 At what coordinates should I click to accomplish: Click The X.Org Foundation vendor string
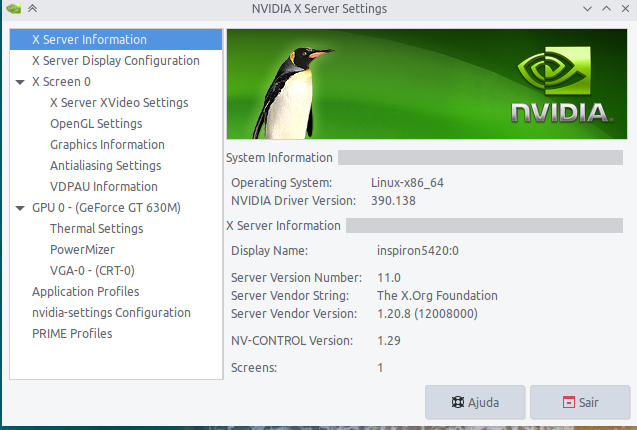pyautogui.click(x=437, y=295)
